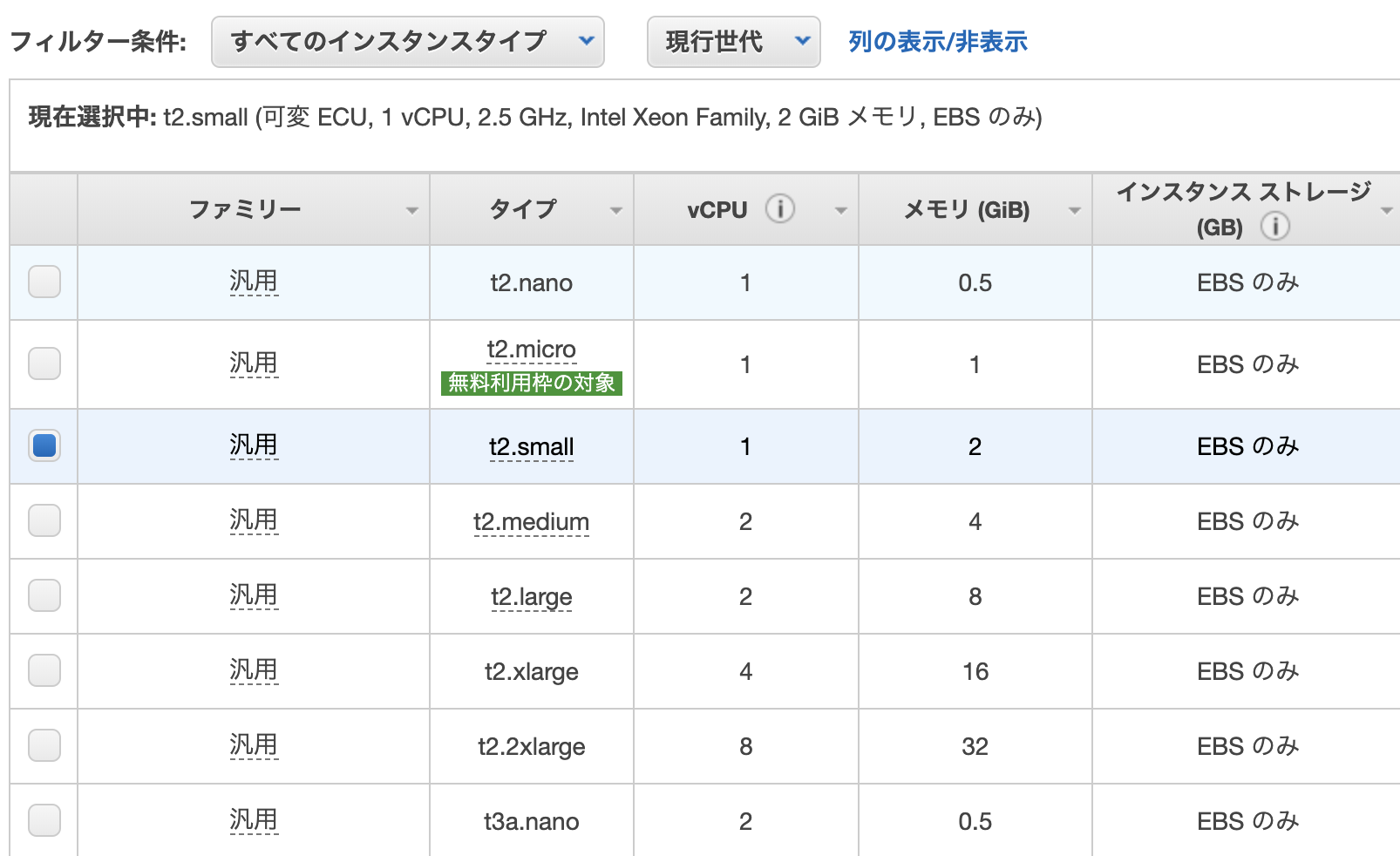The image size is (1400, 856).
Task: Open the 現行世代 generation dropdown
Action: click(734, 42)
